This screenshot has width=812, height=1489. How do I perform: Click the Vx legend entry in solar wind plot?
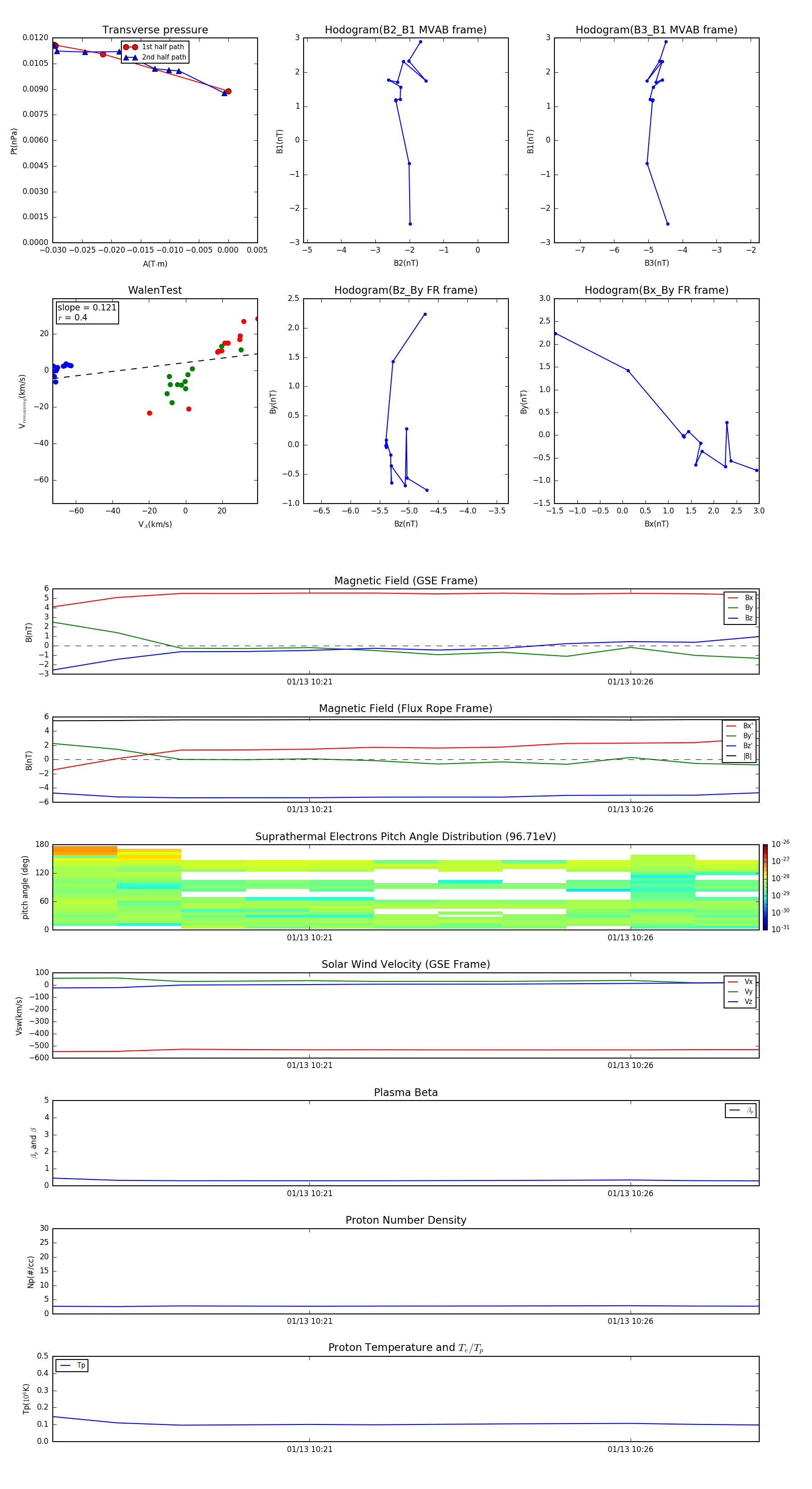coord(740,981)
